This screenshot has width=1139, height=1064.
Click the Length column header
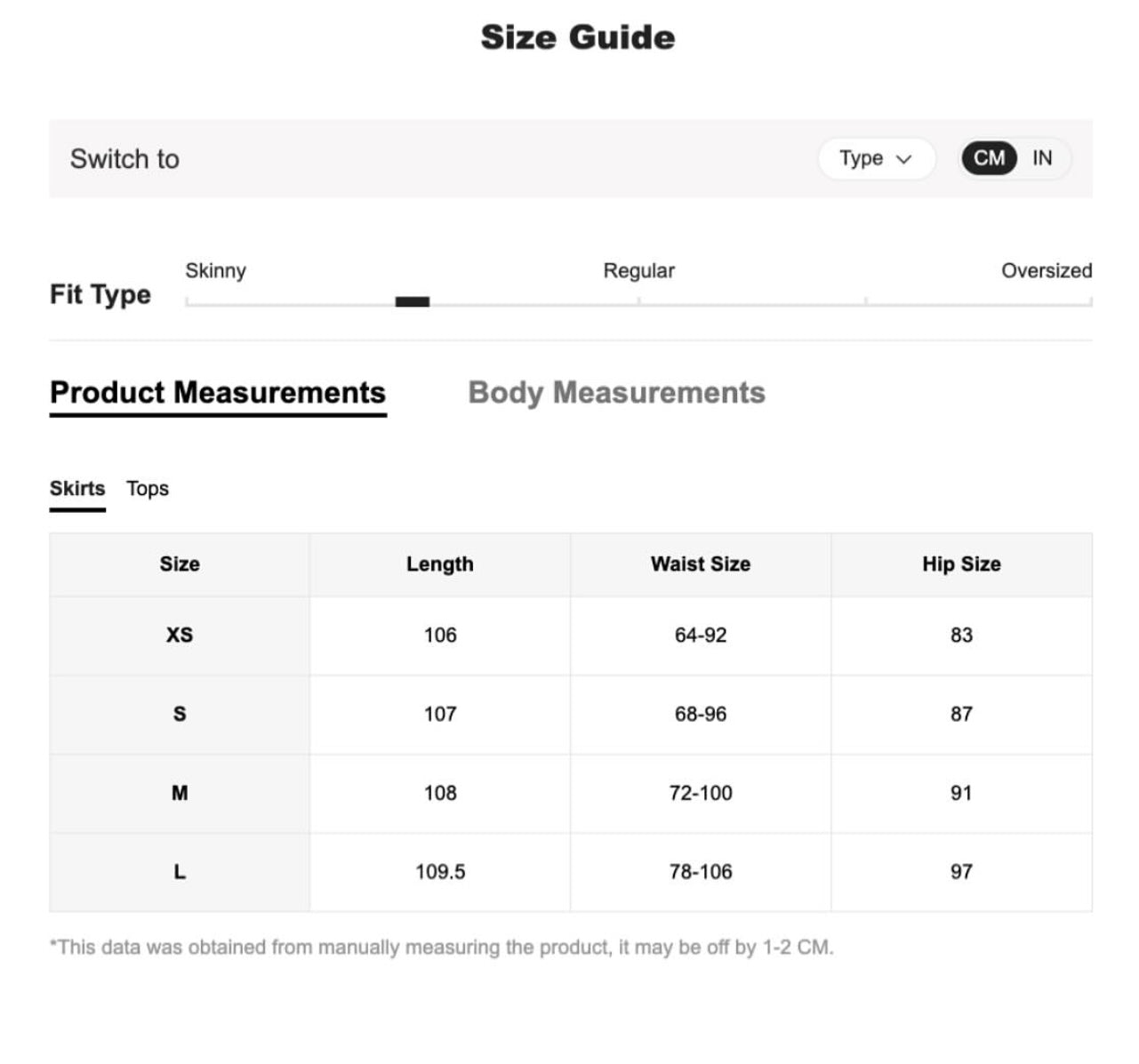(440, 564)
